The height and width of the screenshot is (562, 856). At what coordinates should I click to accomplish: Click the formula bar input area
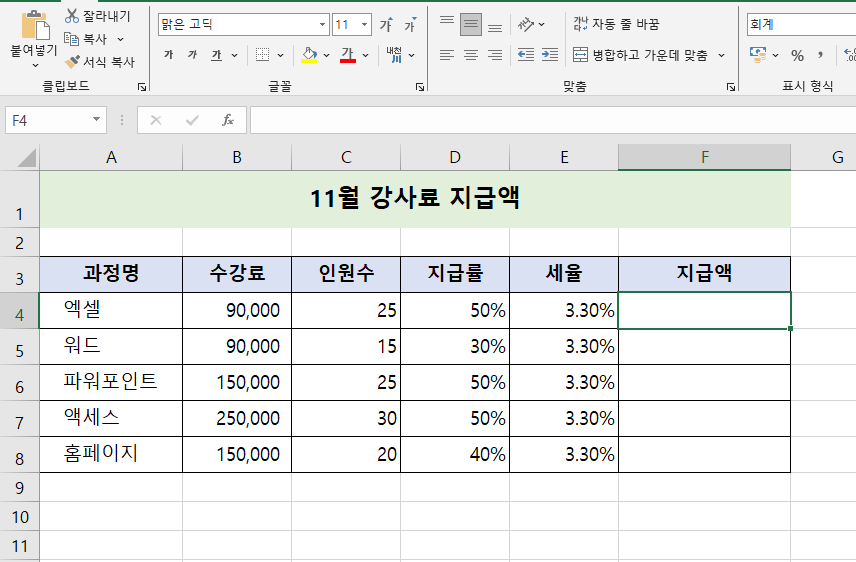pos(553,120)
